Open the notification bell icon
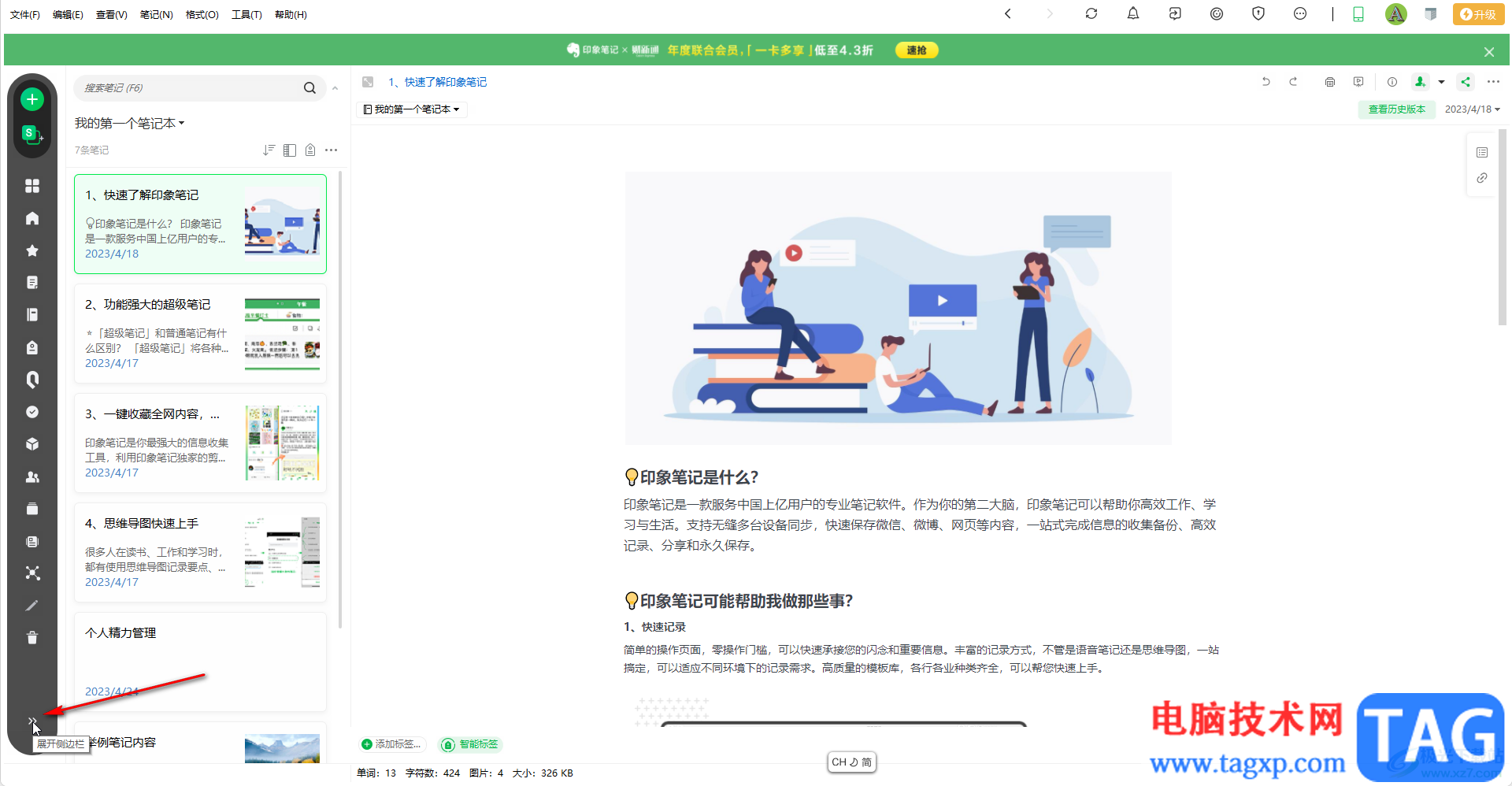 click(x=1133, y=14)
